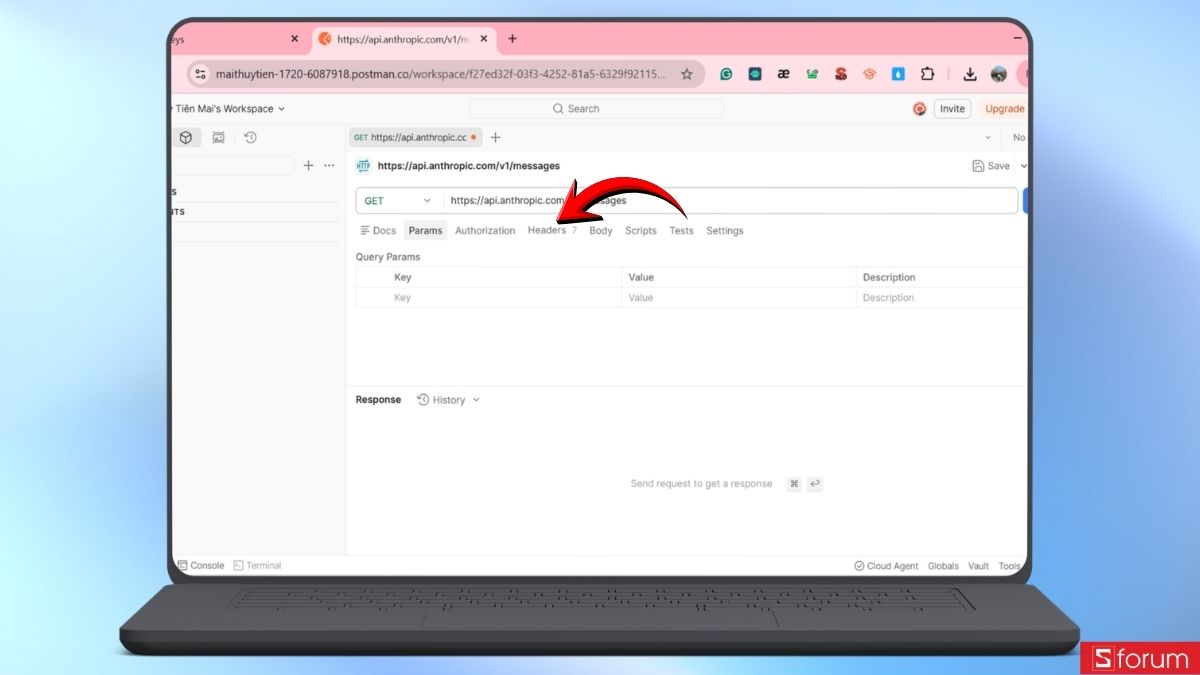Click the Invite button

(952, 109)
